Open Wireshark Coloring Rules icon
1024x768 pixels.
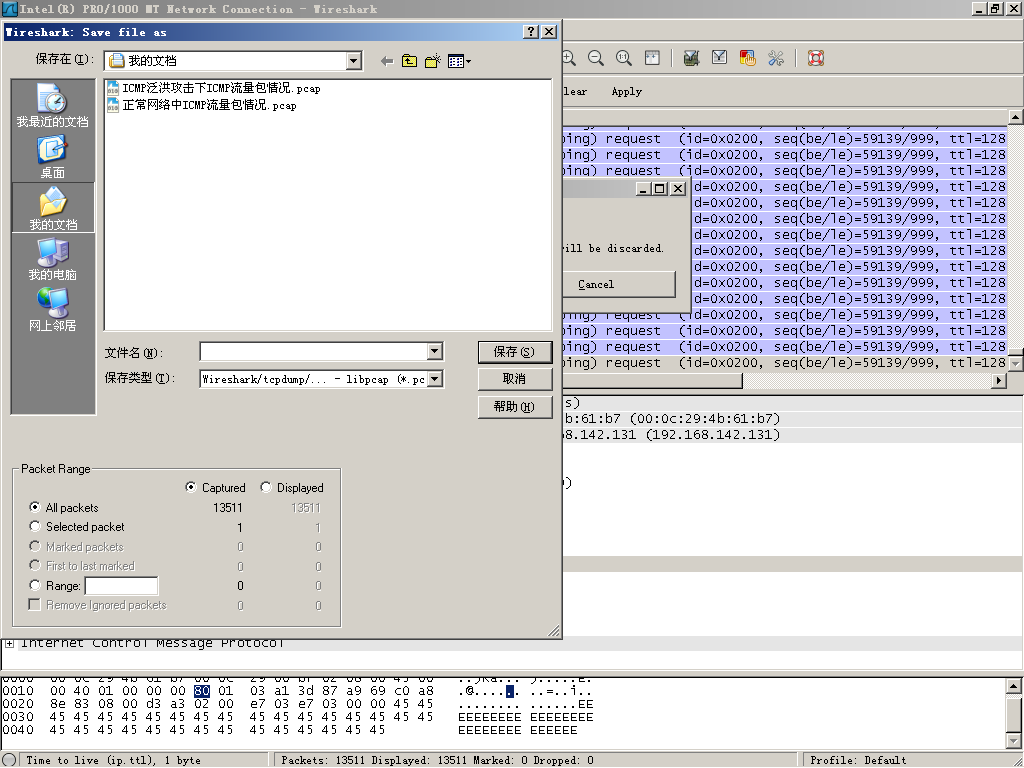pos(747,58)
